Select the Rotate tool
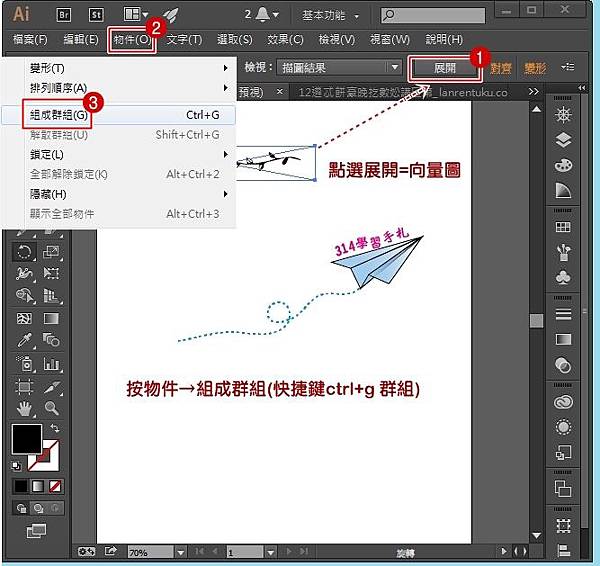The image size is (600, 566). tap(24, 252)
